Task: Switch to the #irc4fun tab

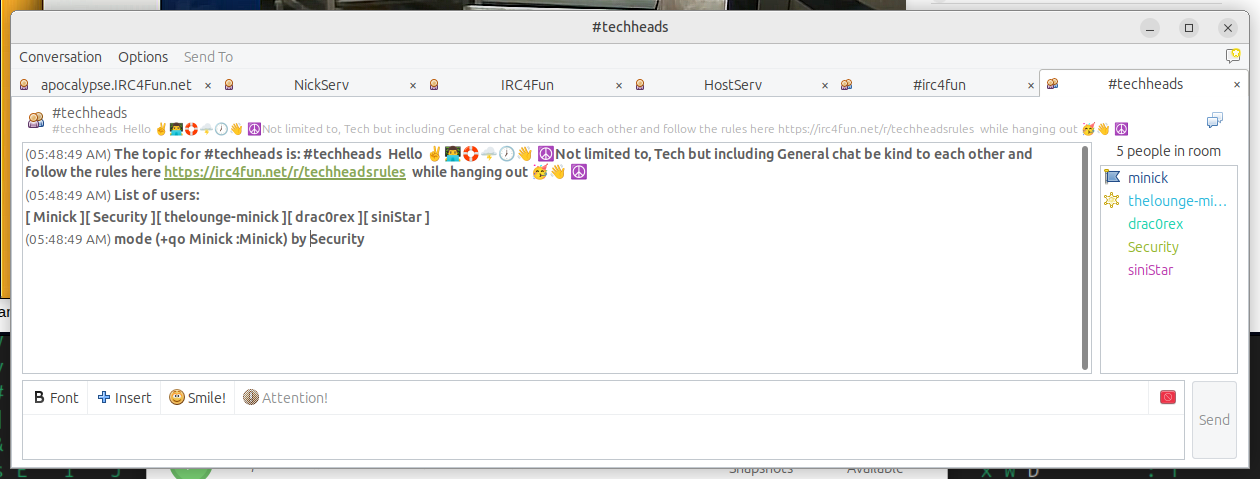Action: (x=939, y=85)
